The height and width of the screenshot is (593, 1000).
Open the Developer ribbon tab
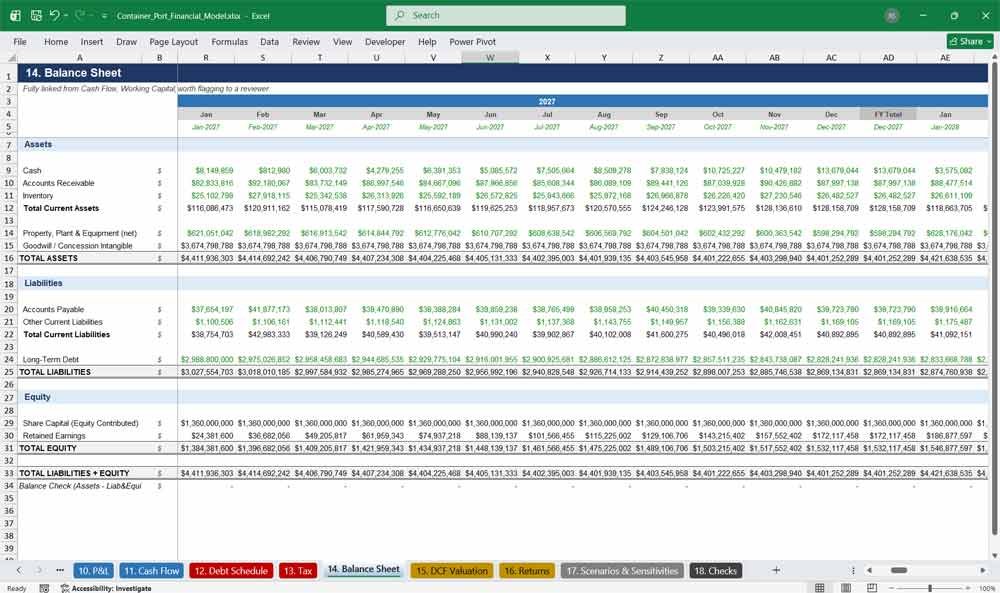(x=385, y=41)
